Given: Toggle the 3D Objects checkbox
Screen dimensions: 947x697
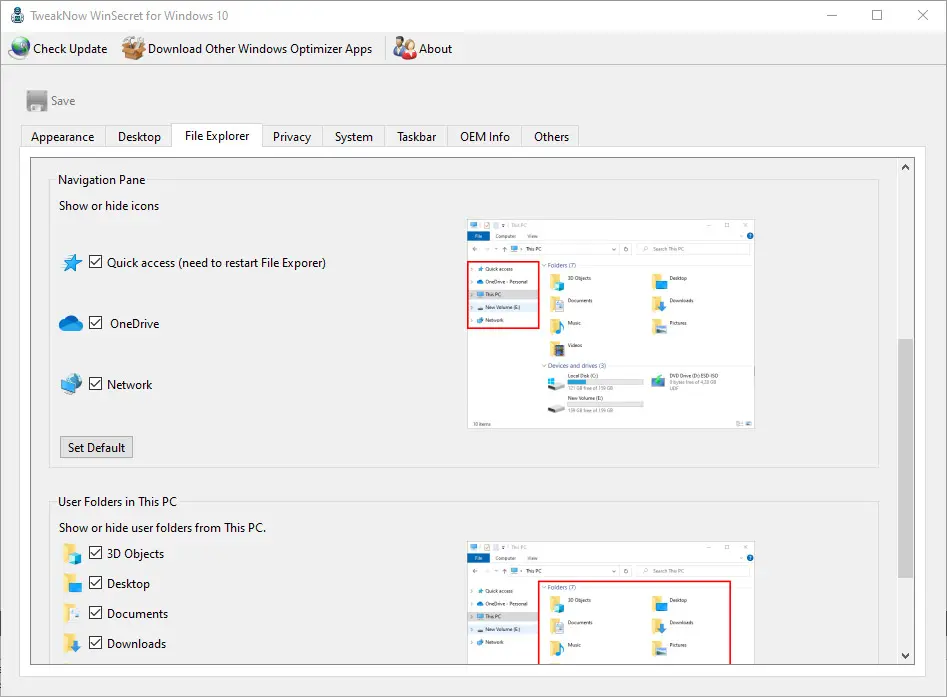Looking at the screenshot, I should point(95,553).
